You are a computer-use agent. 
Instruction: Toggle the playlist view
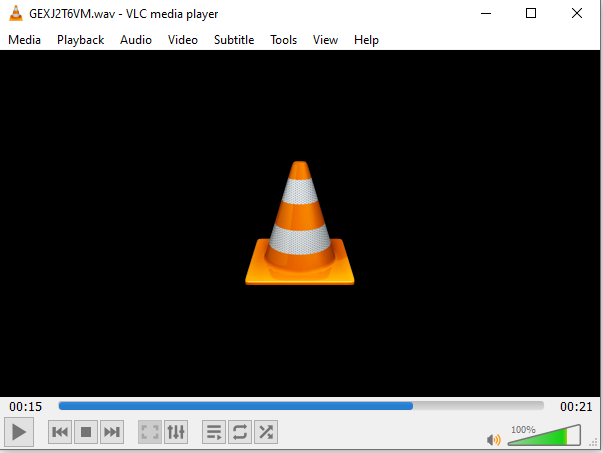pyautogui.click(x=214, y=432)
